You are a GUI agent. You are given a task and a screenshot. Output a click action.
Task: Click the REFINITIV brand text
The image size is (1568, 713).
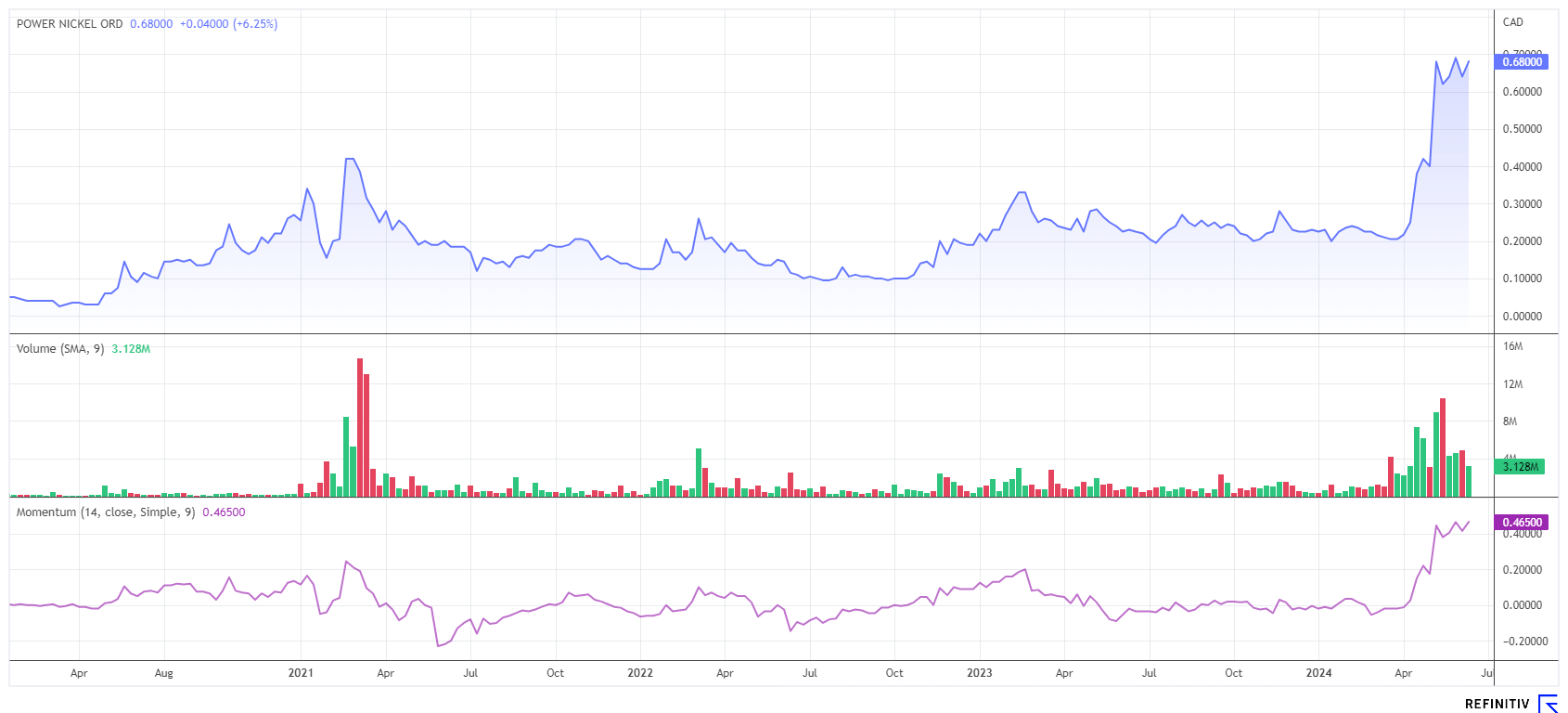click(1497, 705)
